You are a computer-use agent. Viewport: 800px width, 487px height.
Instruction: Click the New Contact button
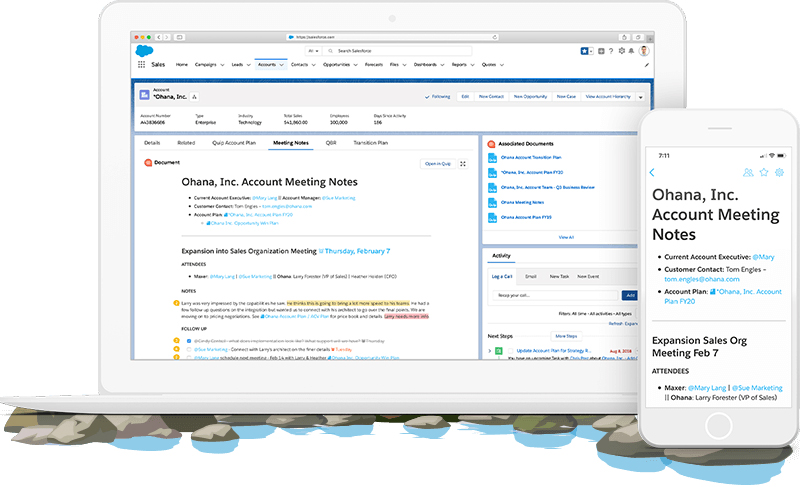click(491, 96)
